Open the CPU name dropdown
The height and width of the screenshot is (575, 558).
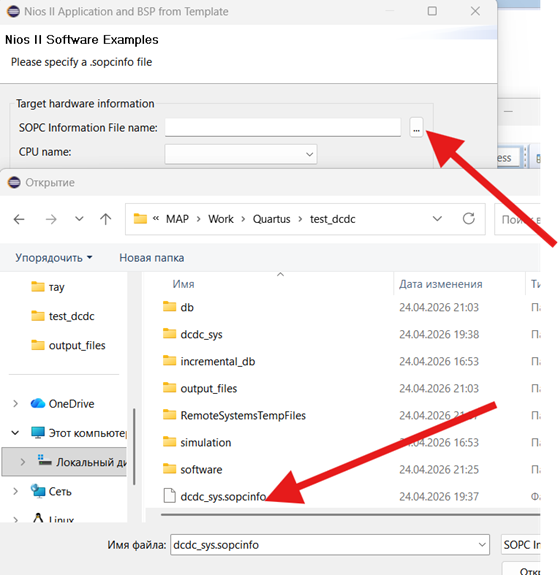241,154
